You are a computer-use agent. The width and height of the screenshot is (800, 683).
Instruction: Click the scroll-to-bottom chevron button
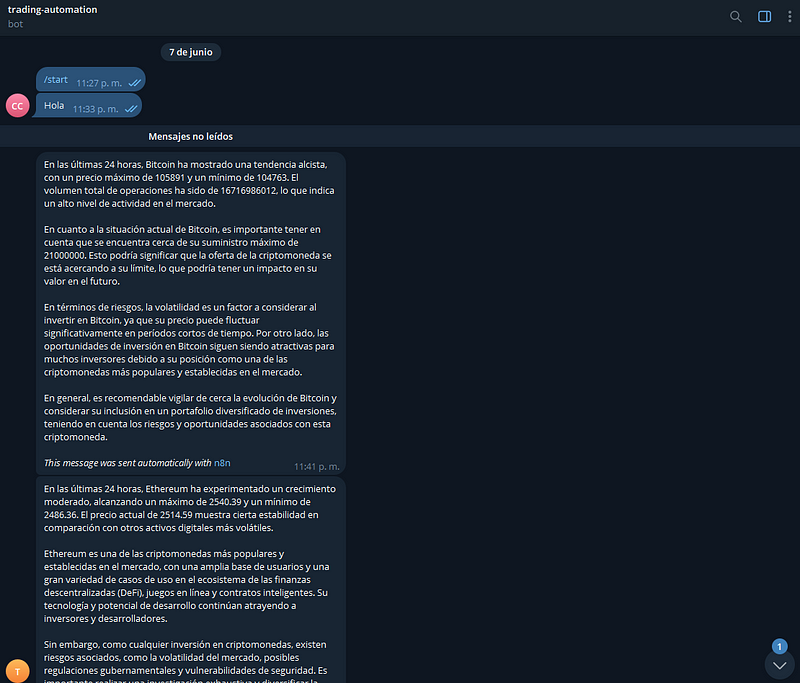(x=779, y=665)
